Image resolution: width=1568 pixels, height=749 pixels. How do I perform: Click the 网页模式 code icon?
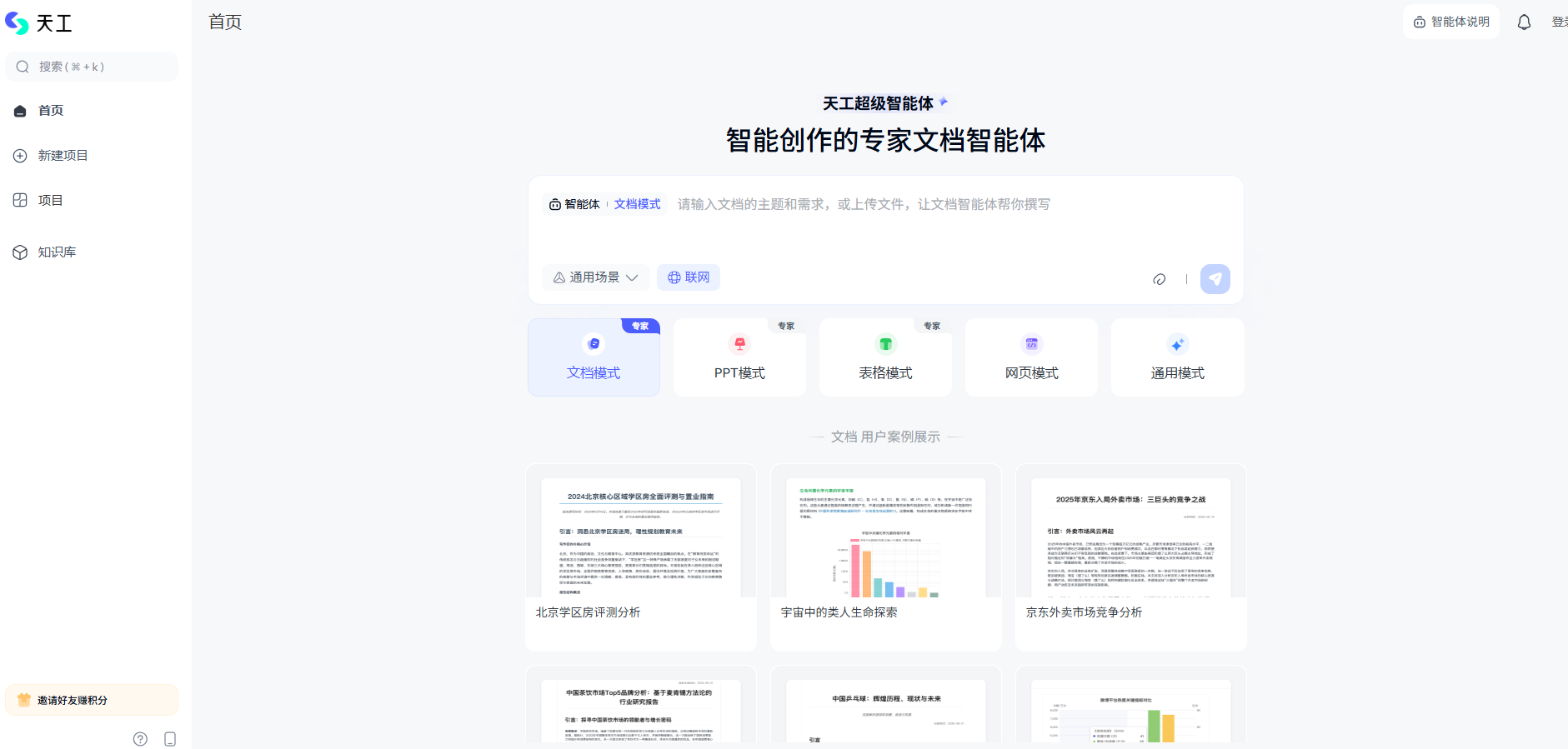click(1031, 343)
